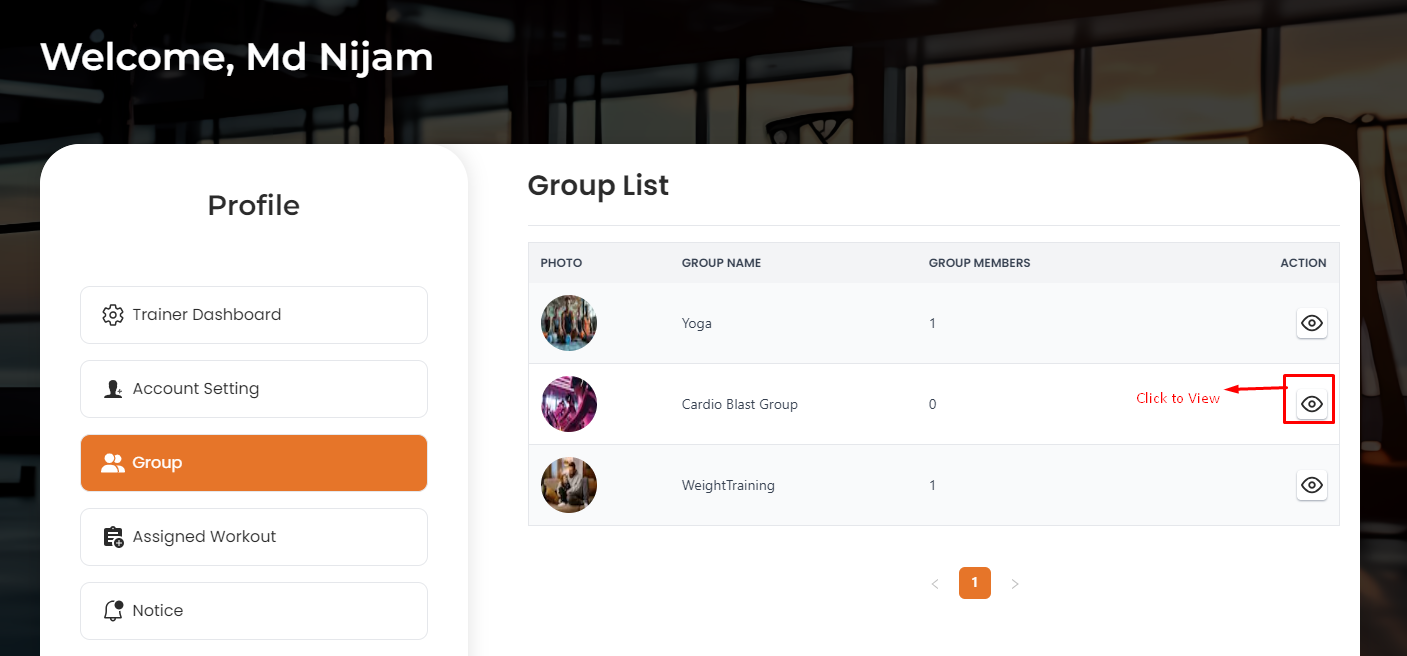Click the Account Setting person icon
This screenshot has width=1407, height=656.
(x=113, y=389)
